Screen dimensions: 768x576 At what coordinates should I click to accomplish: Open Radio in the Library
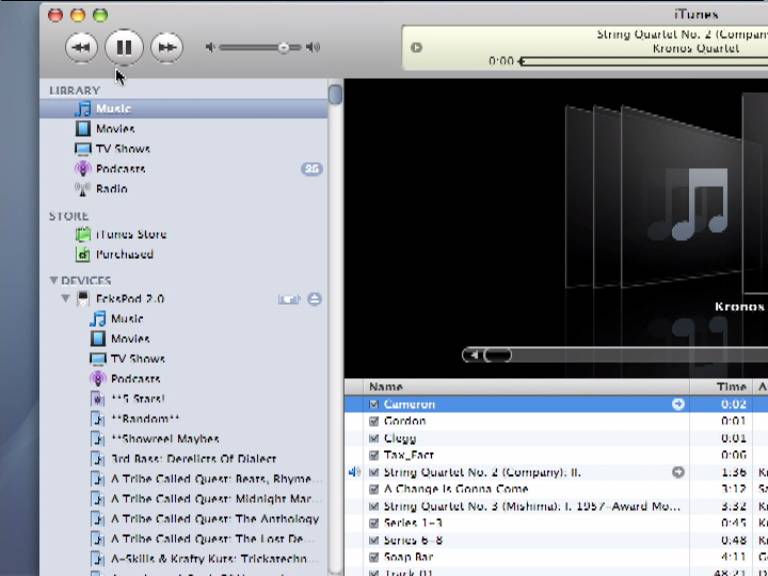(183, 189)
